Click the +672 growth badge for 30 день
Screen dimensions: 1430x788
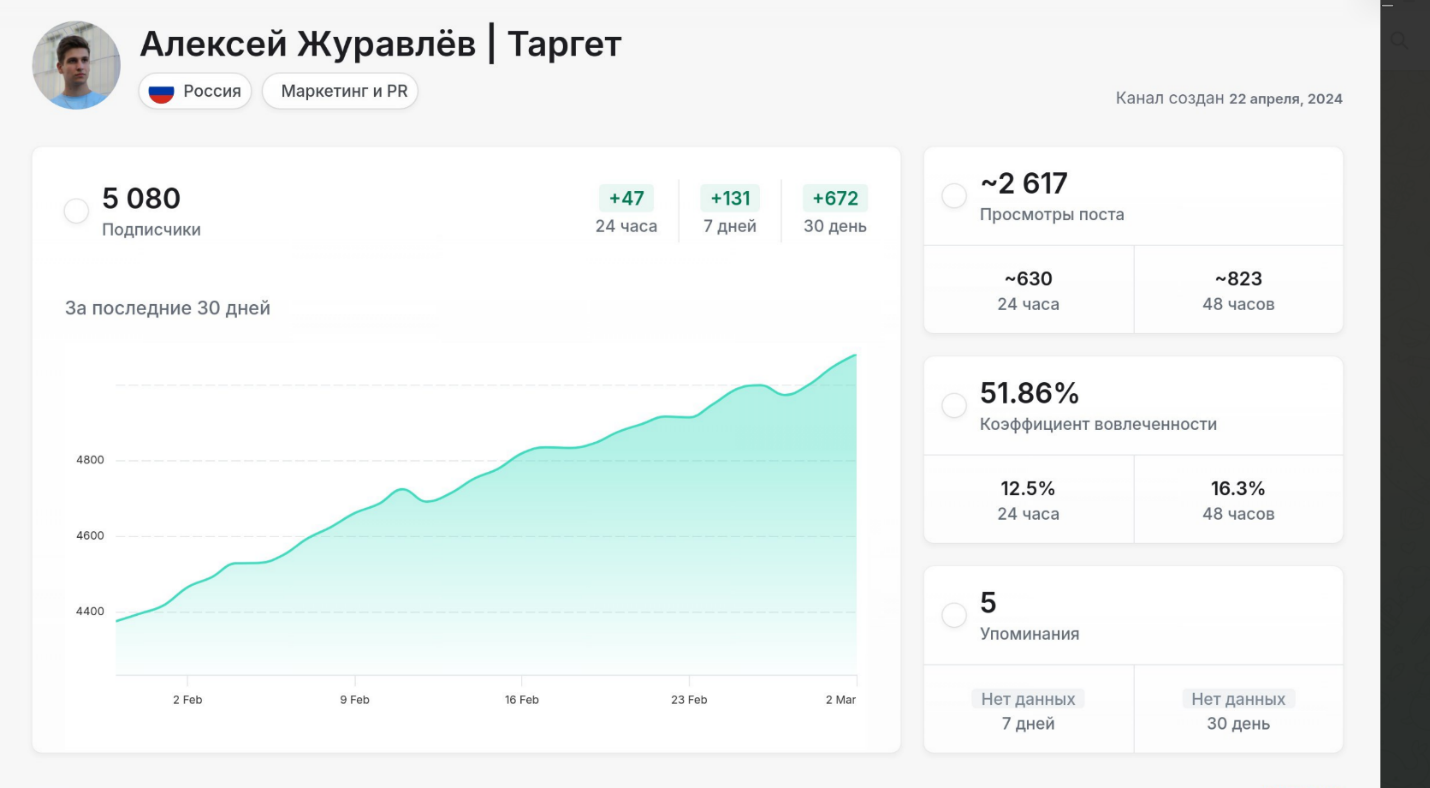[835, 198]
